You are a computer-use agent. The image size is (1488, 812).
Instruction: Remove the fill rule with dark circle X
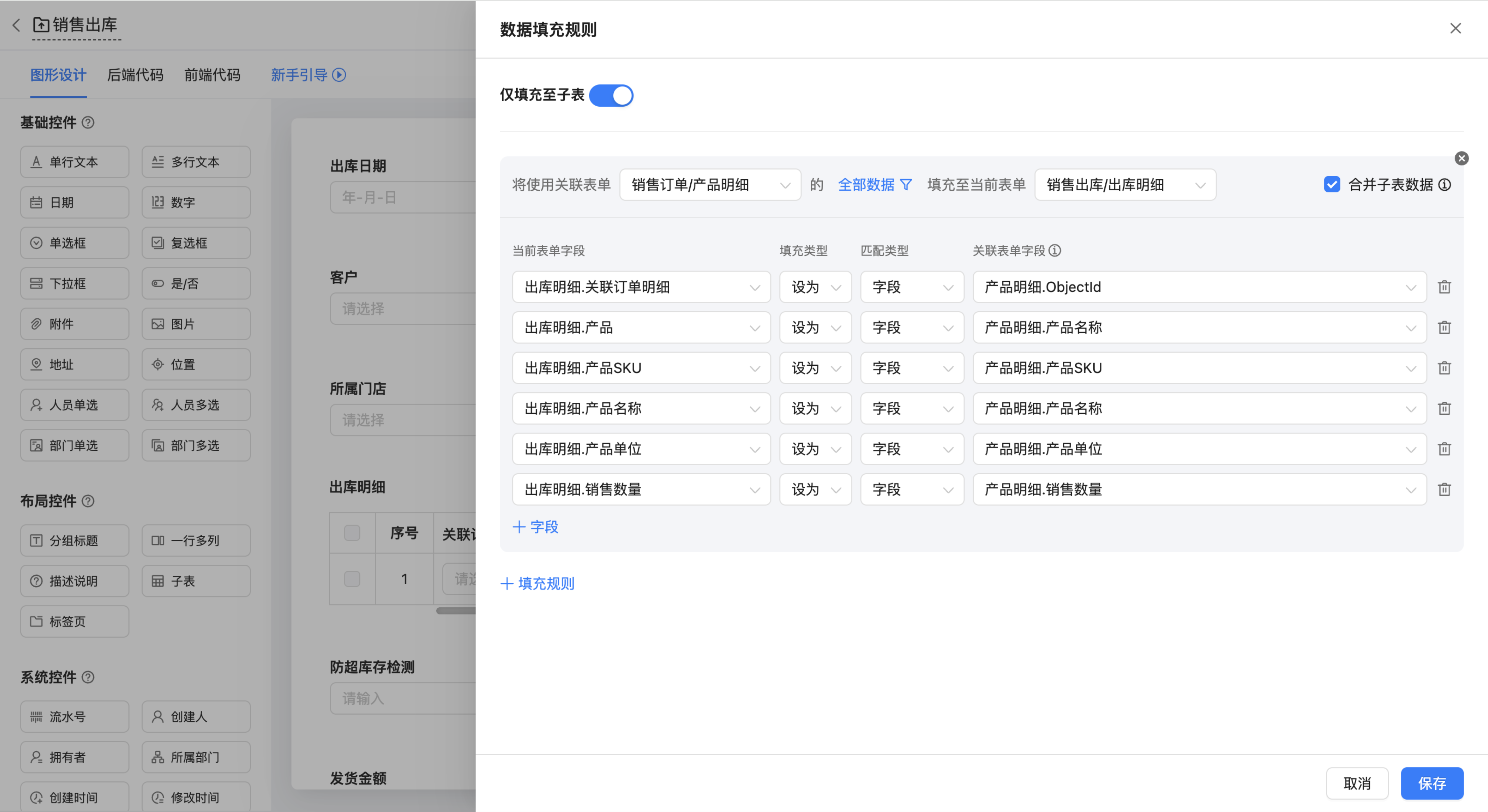1462,158
